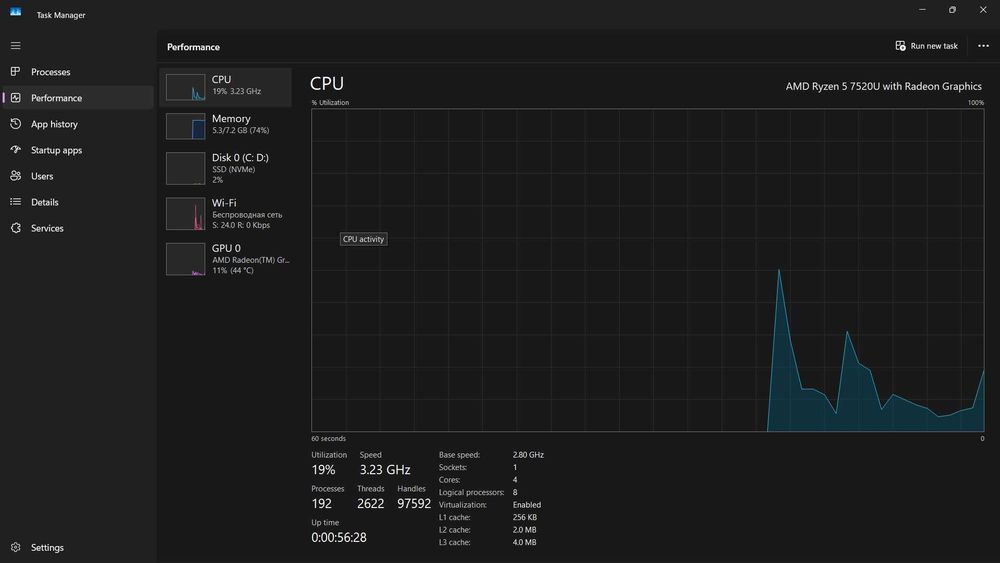
Task: Select the Wi-Fi mini graph thumbnail
Action: click(x=186, y=214)
